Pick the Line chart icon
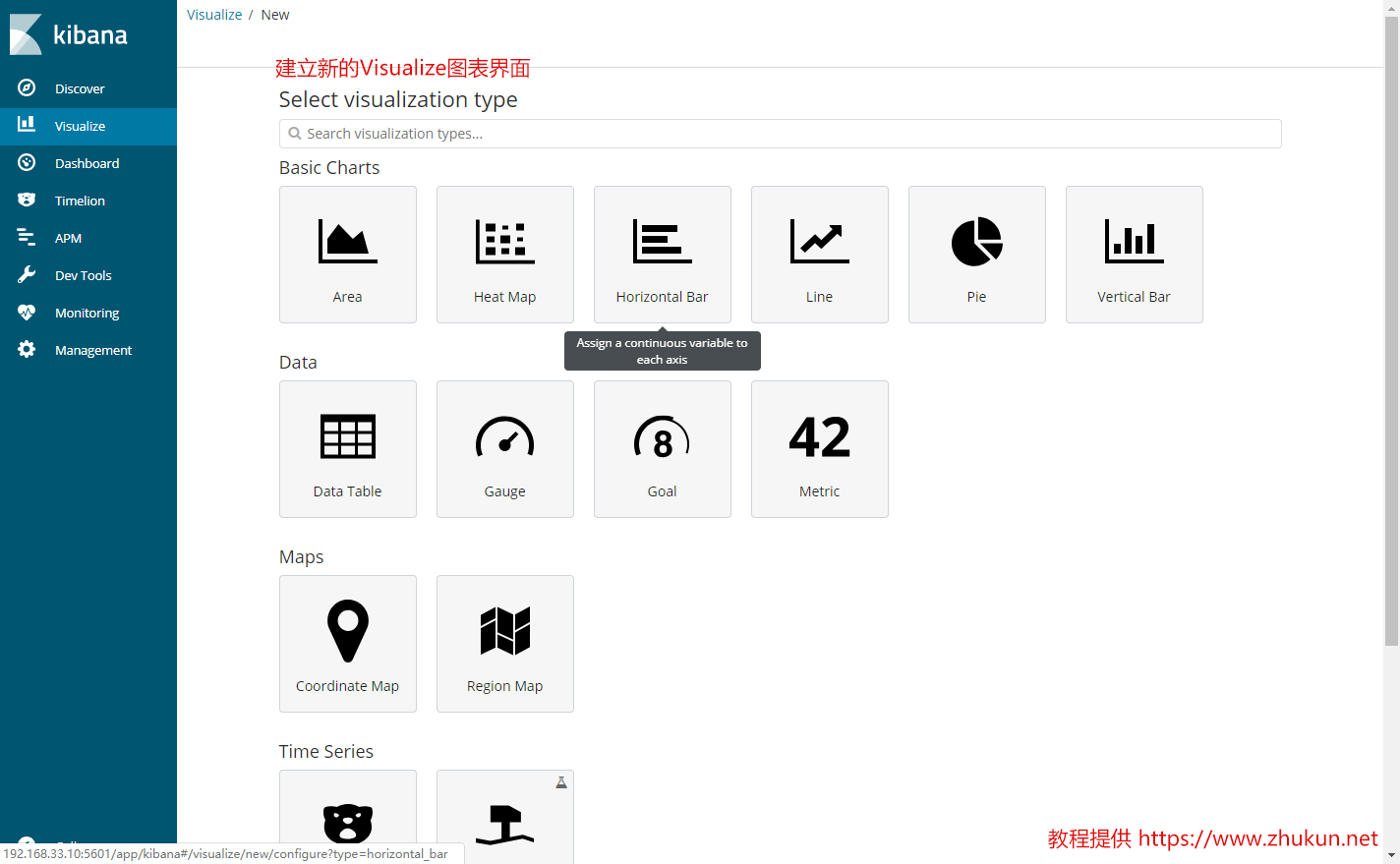The image size is (1400, 864). [819, 241]
